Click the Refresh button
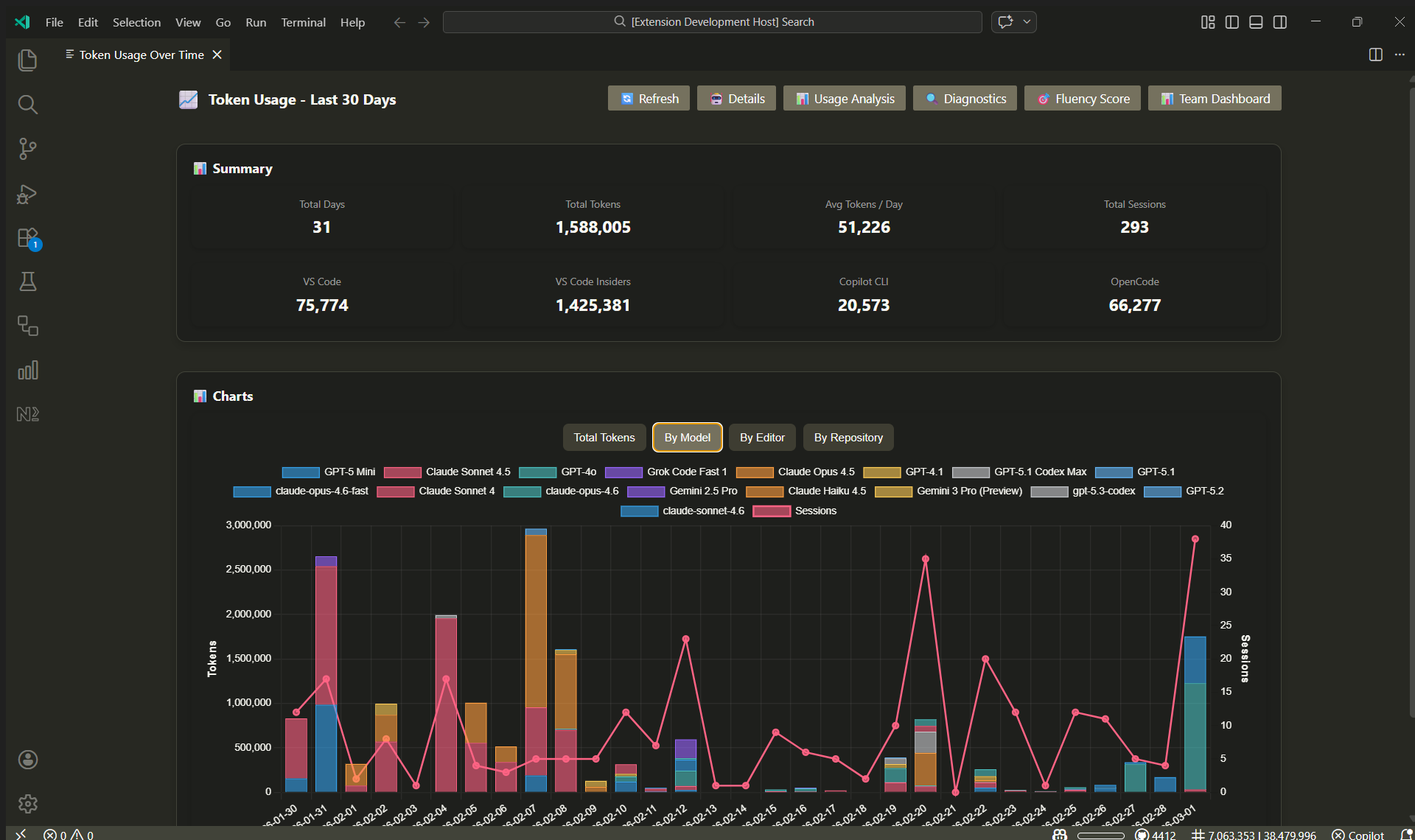Screen dimensions: 1415x840 click(648, 98)
